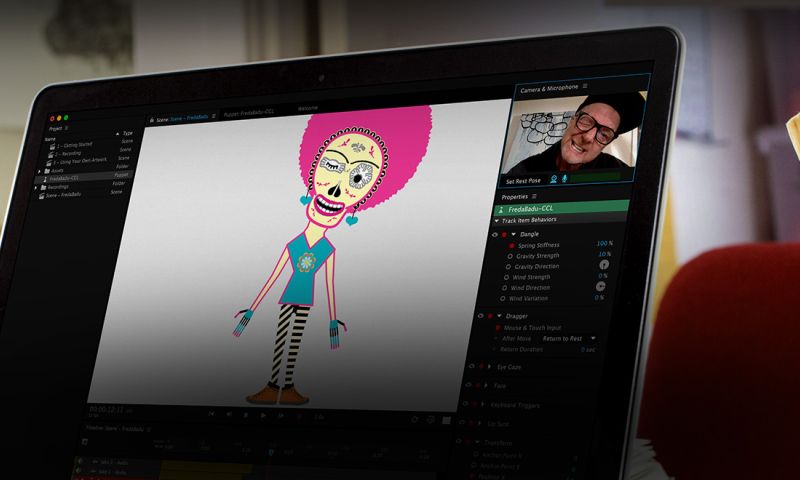Open the Scene panel menu icon
Screen dimensions: 800x480
[x=214, y=116]
